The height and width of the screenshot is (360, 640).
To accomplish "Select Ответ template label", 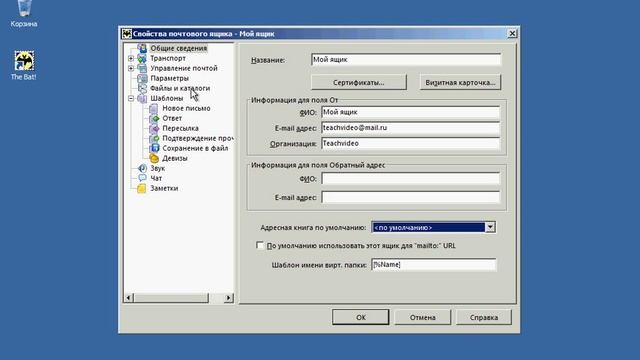I will 172,118.
